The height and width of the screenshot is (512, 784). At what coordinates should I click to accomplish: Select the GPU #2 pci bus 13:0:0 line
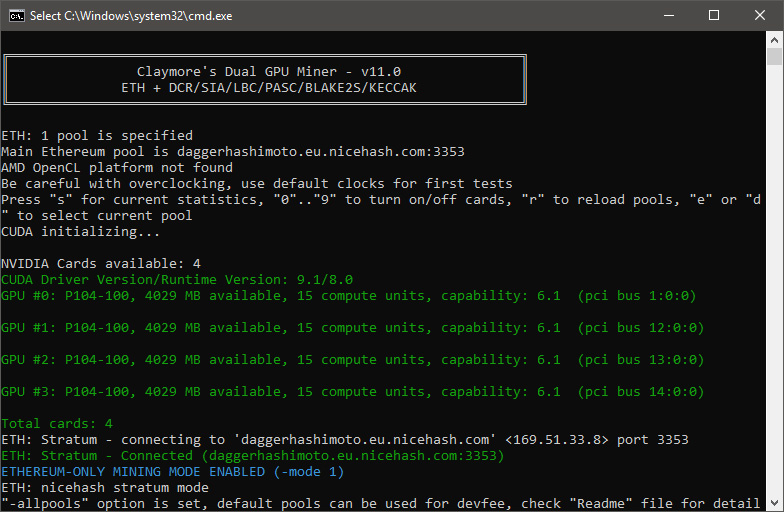[x=352, y=360]
